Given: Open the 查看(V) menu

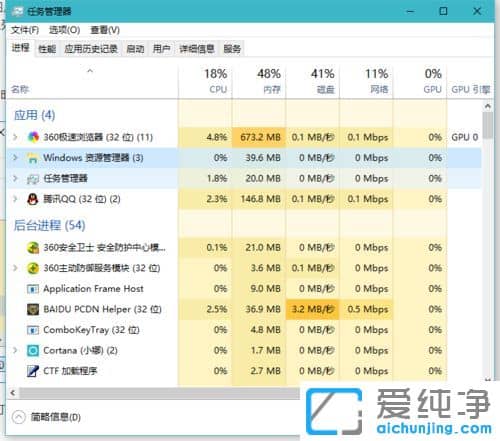Looking at the screenshot, I should coord(105,30).
